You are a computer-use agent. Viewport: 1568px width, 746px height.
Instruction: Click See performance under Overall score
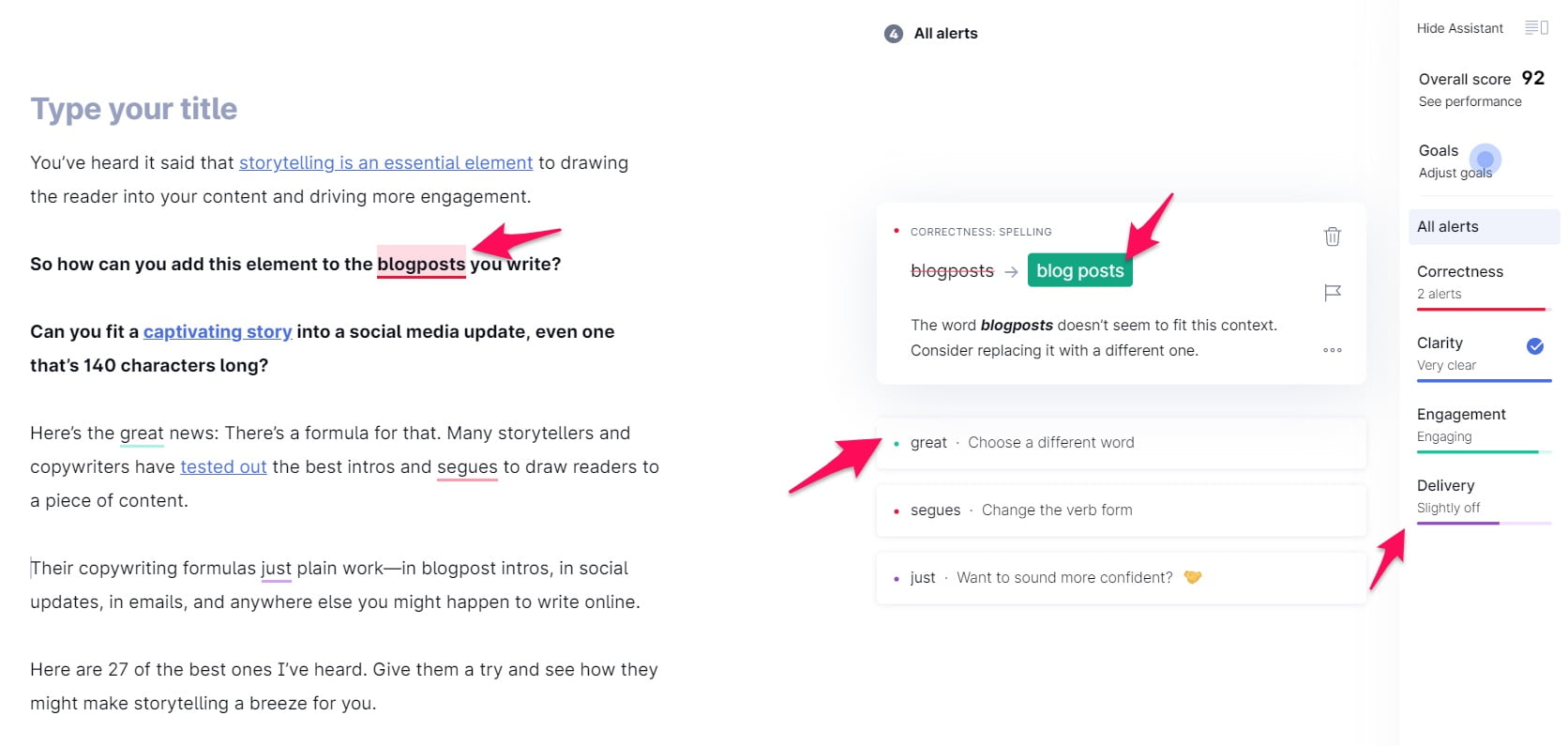[x=1470, y=101]
